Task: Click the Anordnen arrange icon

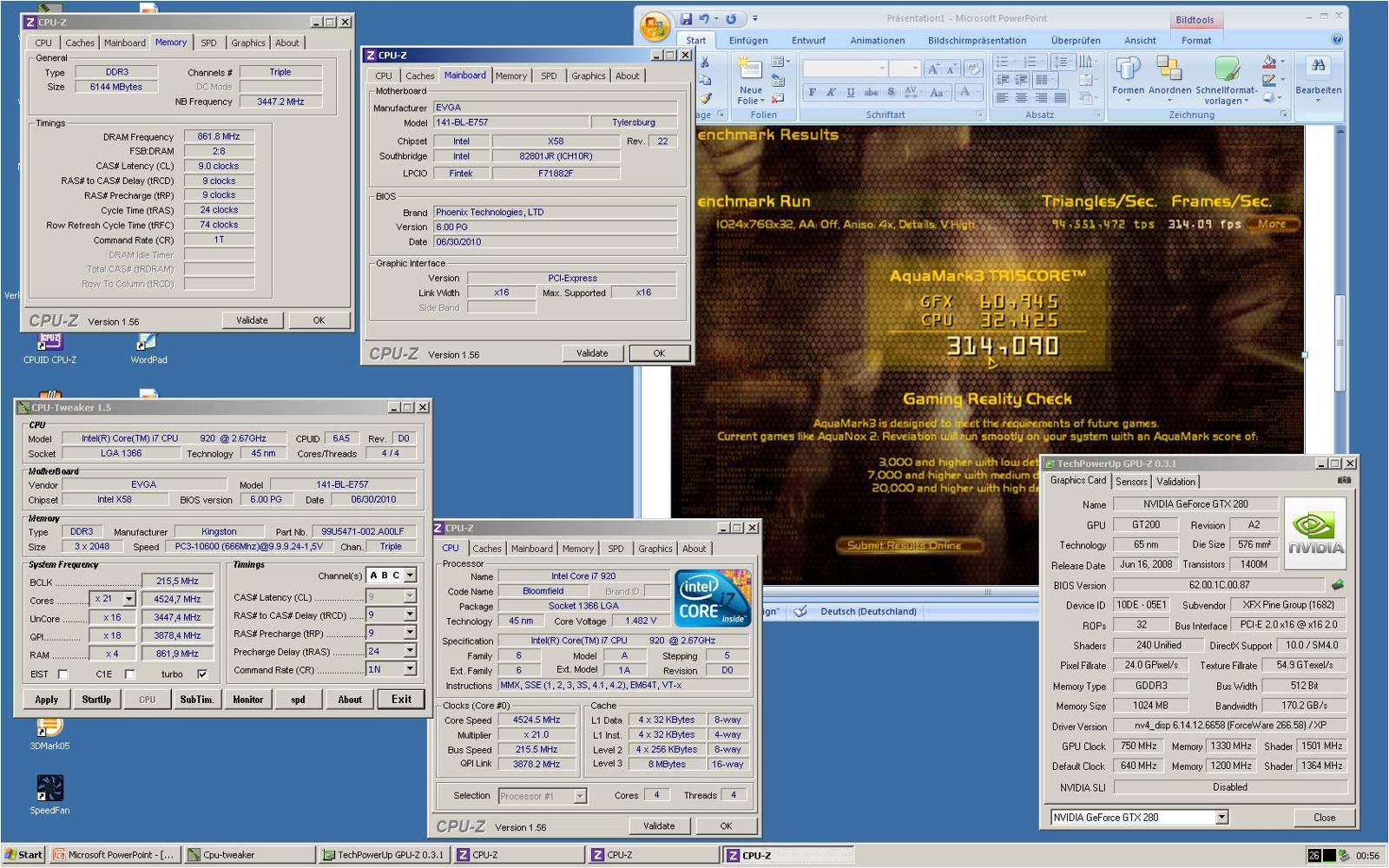Action: pyautogui.click(x=1169, y=69)
